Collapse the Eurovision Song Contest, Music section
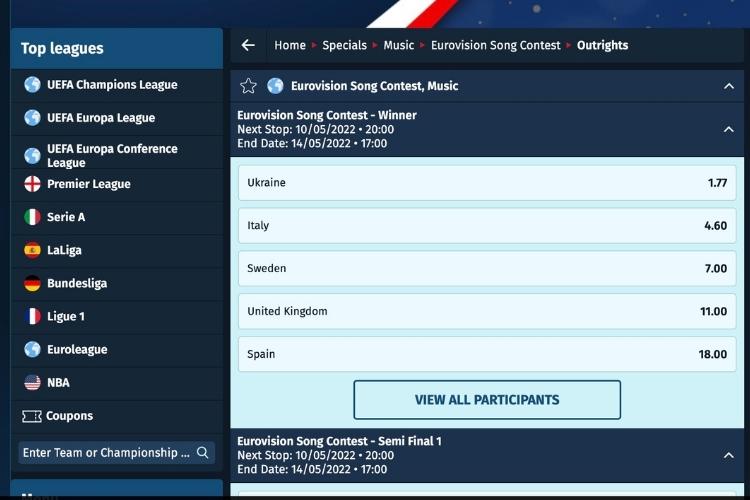Image resolution: width=750 pixels, height=500 pixels. 728,86
